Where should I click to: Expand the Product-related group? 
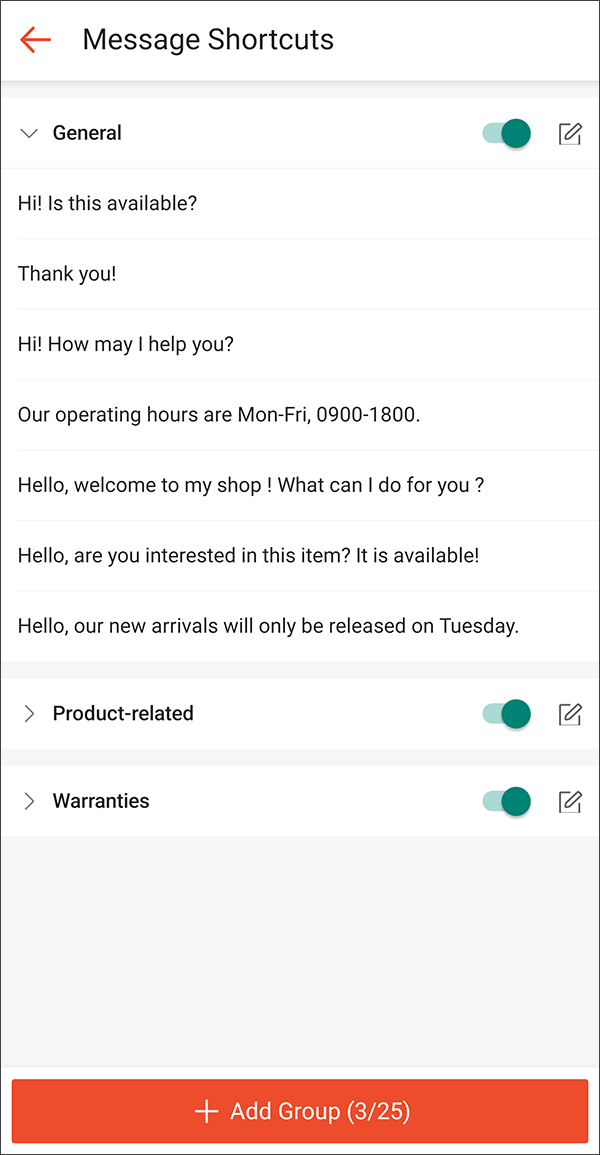[29, 714]
